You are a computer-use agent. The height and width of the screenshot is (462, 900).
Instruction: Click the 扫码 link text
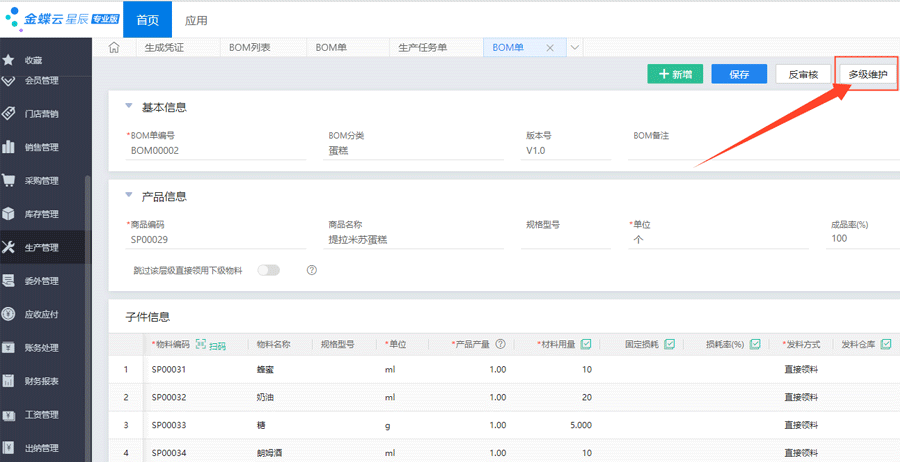pyautogui.click(x=218, y=345)
